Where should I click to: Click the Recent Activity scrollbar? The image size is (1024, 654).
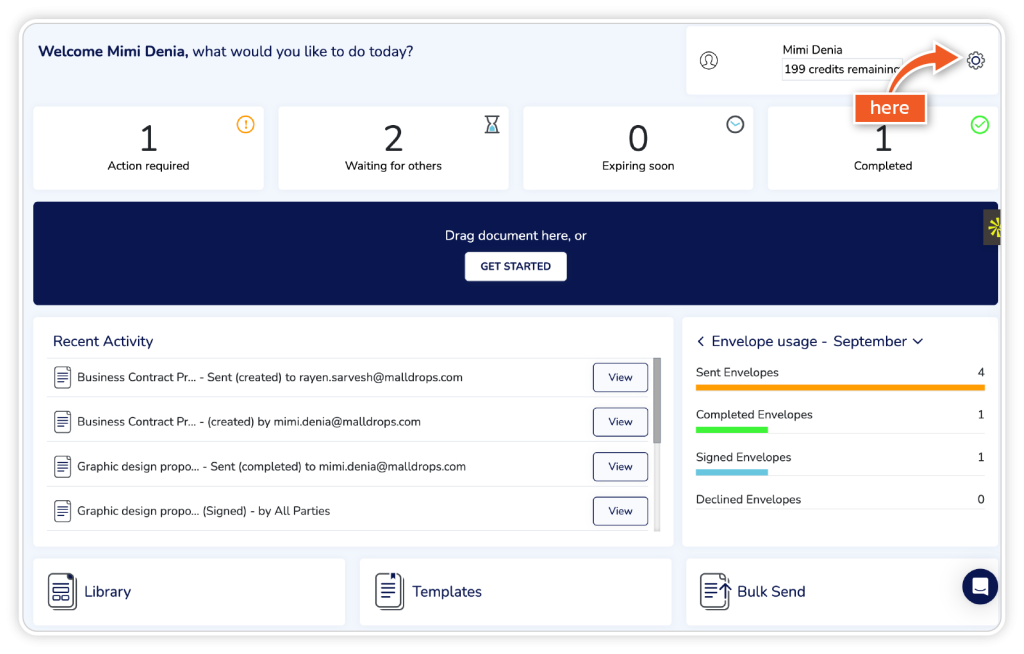click(657, 400)
